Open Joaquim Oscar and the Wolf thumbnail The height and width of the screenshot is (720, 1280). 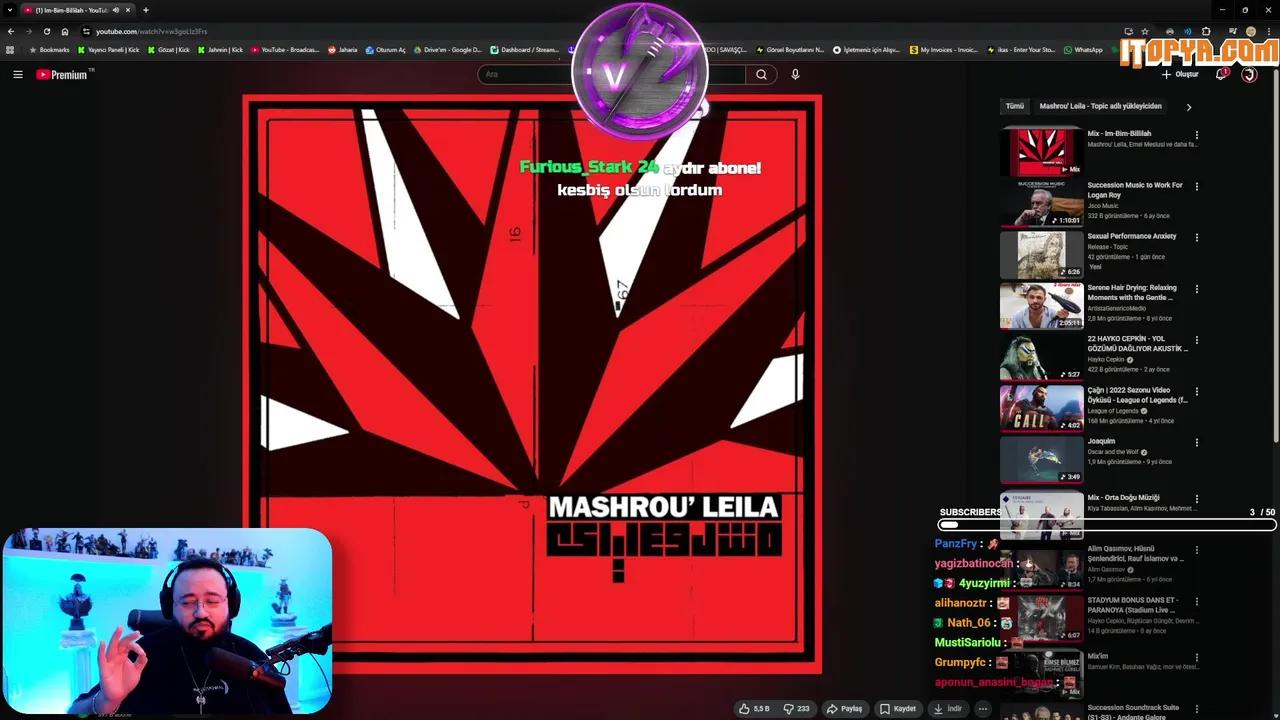(x=1041, y=459)
